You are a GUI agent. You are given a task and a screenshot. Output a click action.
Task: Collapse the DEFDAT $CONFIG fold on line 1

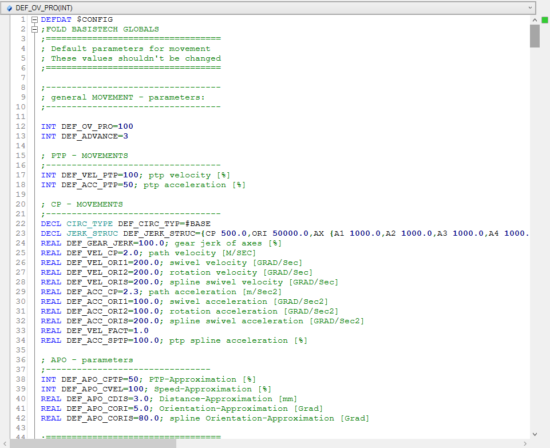34,20
